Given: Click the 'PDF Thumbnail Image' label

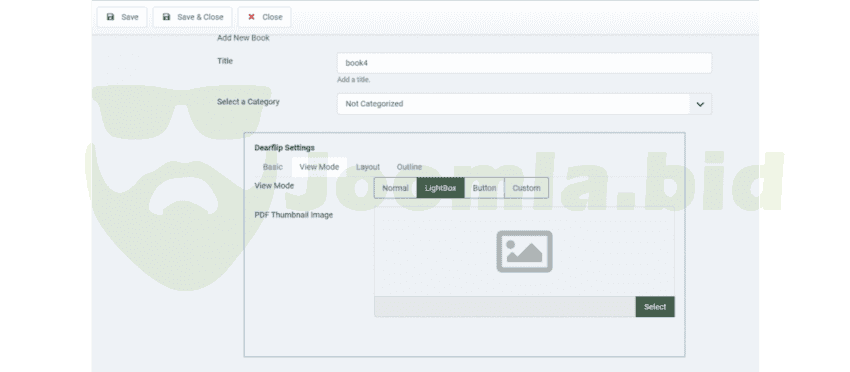Looking at the screenshot, I should [x=294, y=215].
